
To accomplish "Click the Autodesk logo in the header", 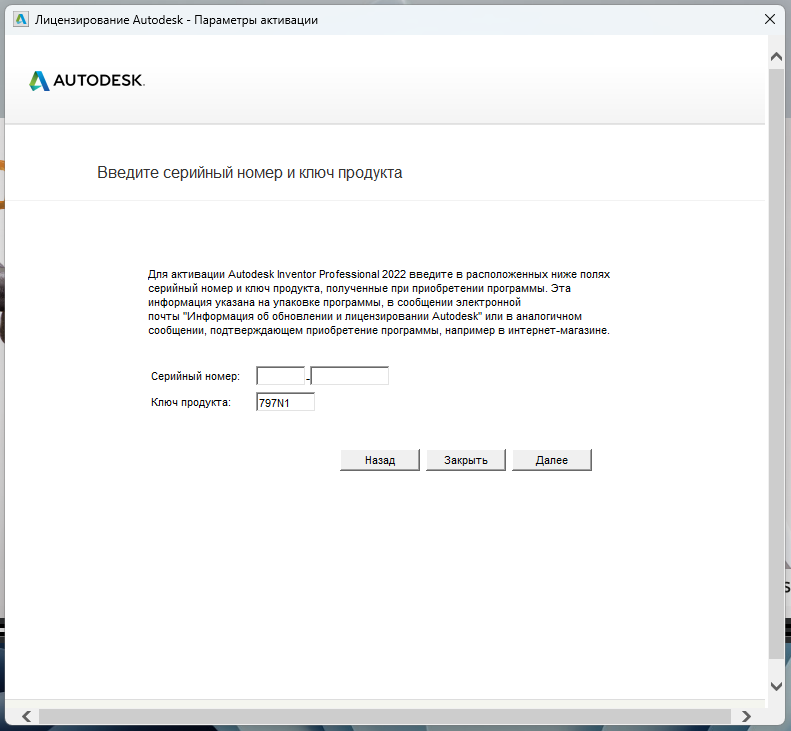I will pyautogui.click(x=87, y=80).
